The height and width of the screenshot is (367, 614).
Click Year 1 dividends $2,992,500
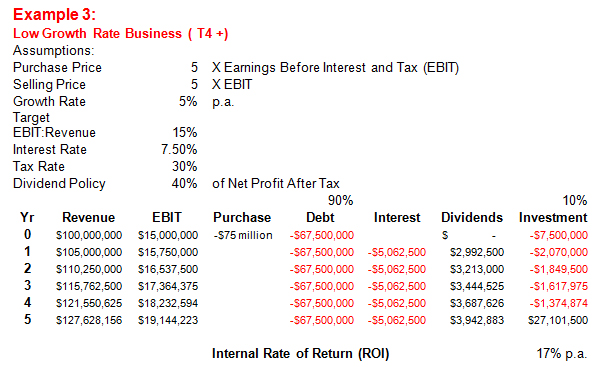click(x=477, y=252)
